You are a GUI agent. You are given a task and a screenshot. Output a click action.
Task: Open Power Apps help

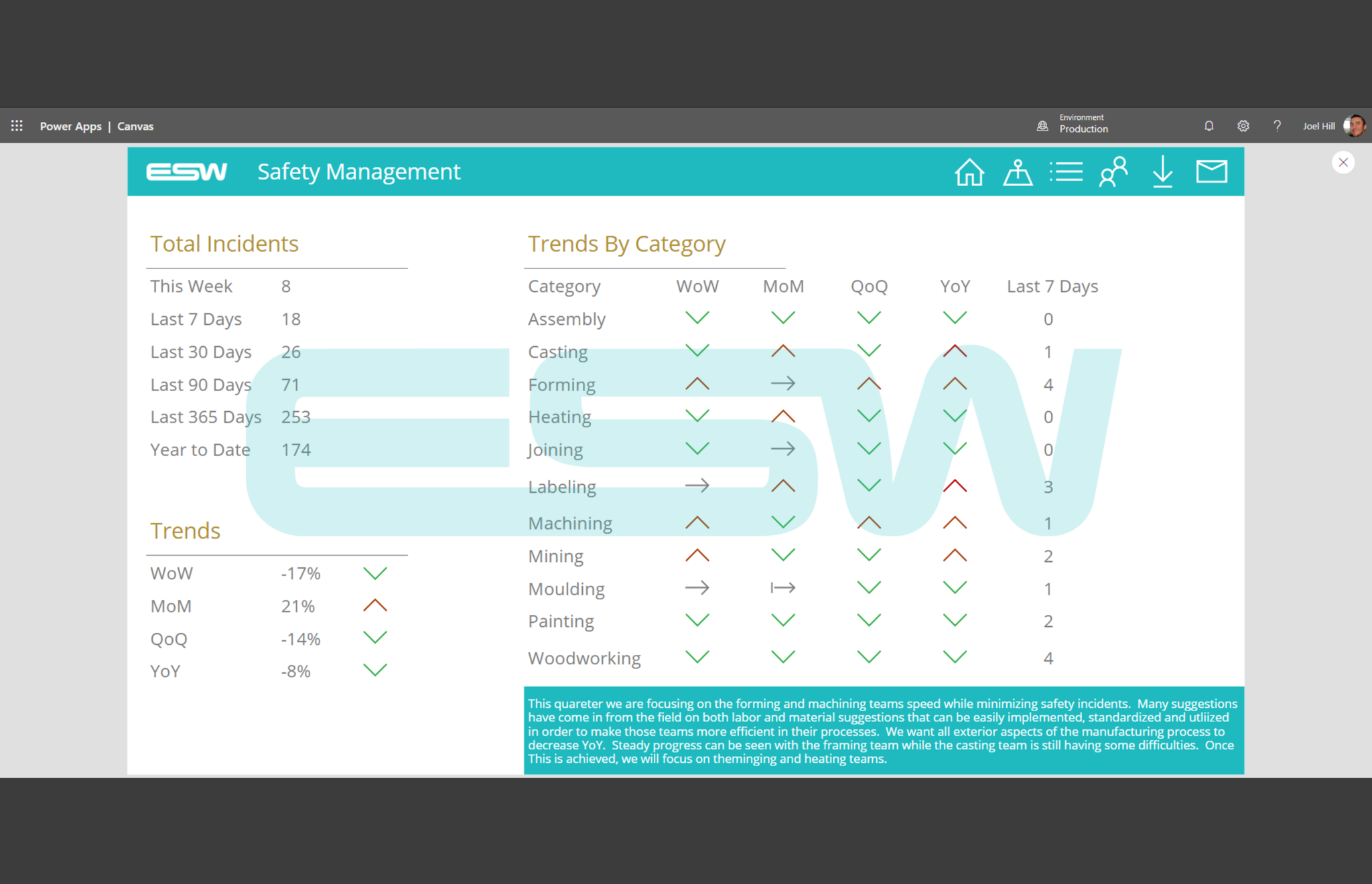coord(1277,126)
